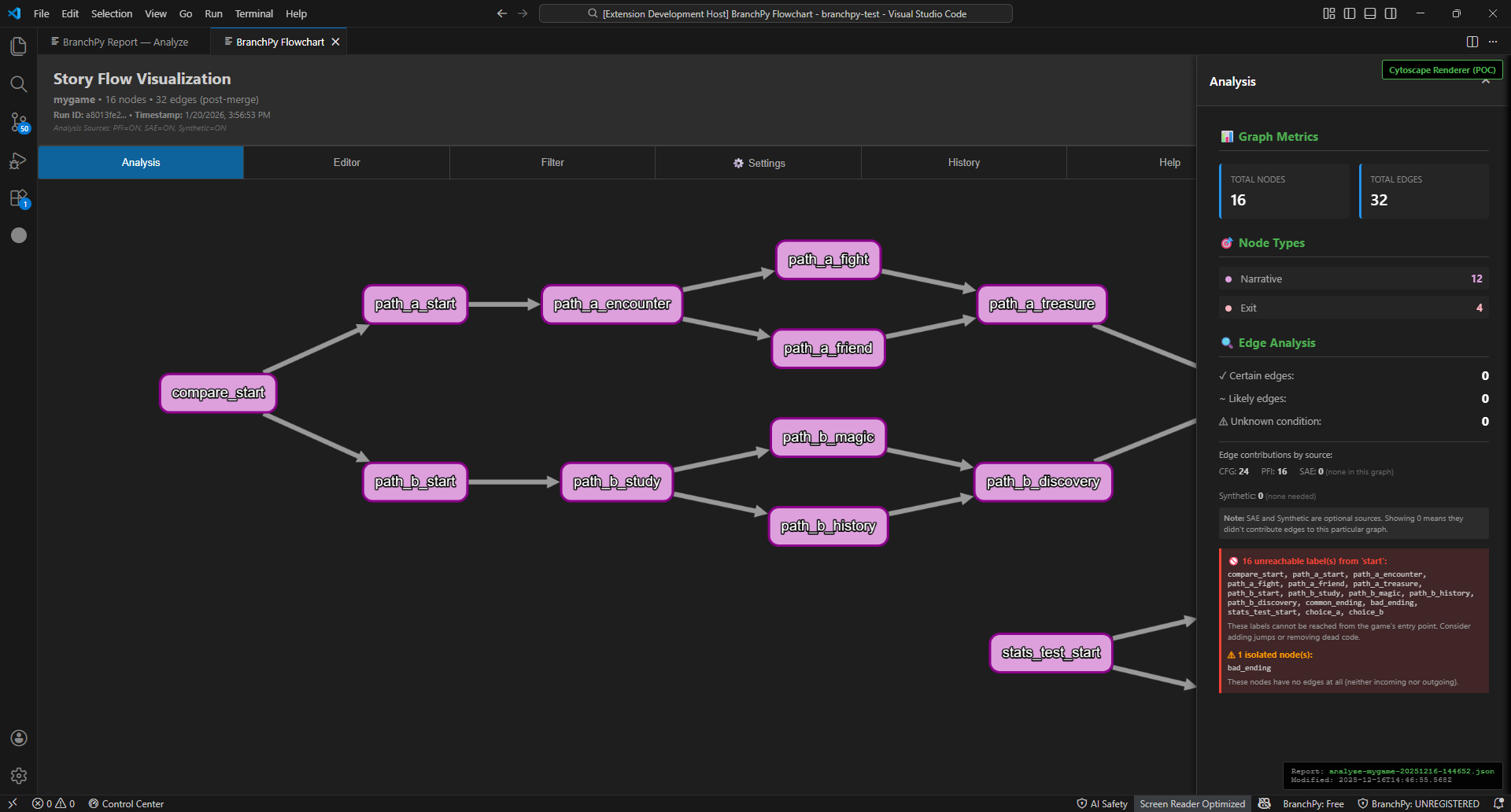Click the Graph Metrics chart icon
Screen dimensions: 1511x812
coord(1228,136)
